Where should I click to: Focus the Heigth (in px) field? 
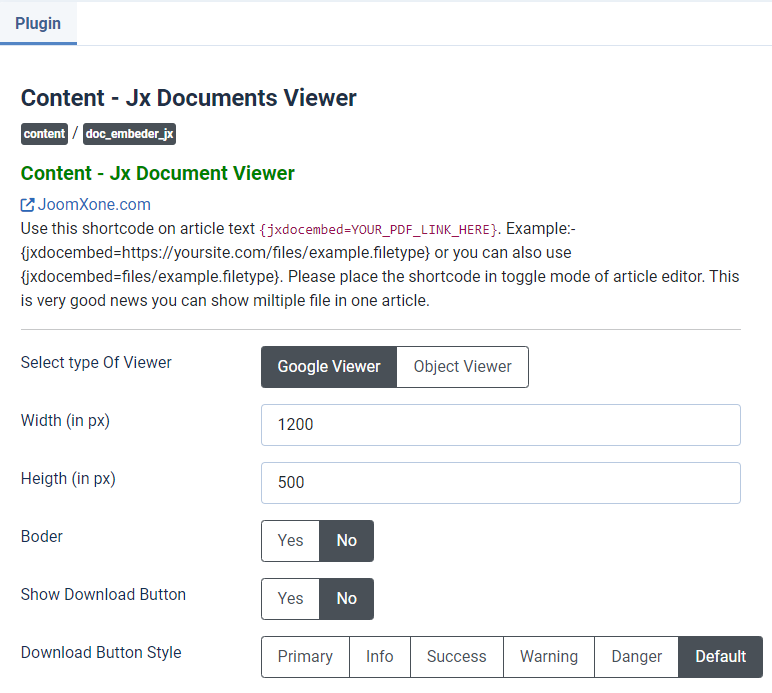(500, 483)
